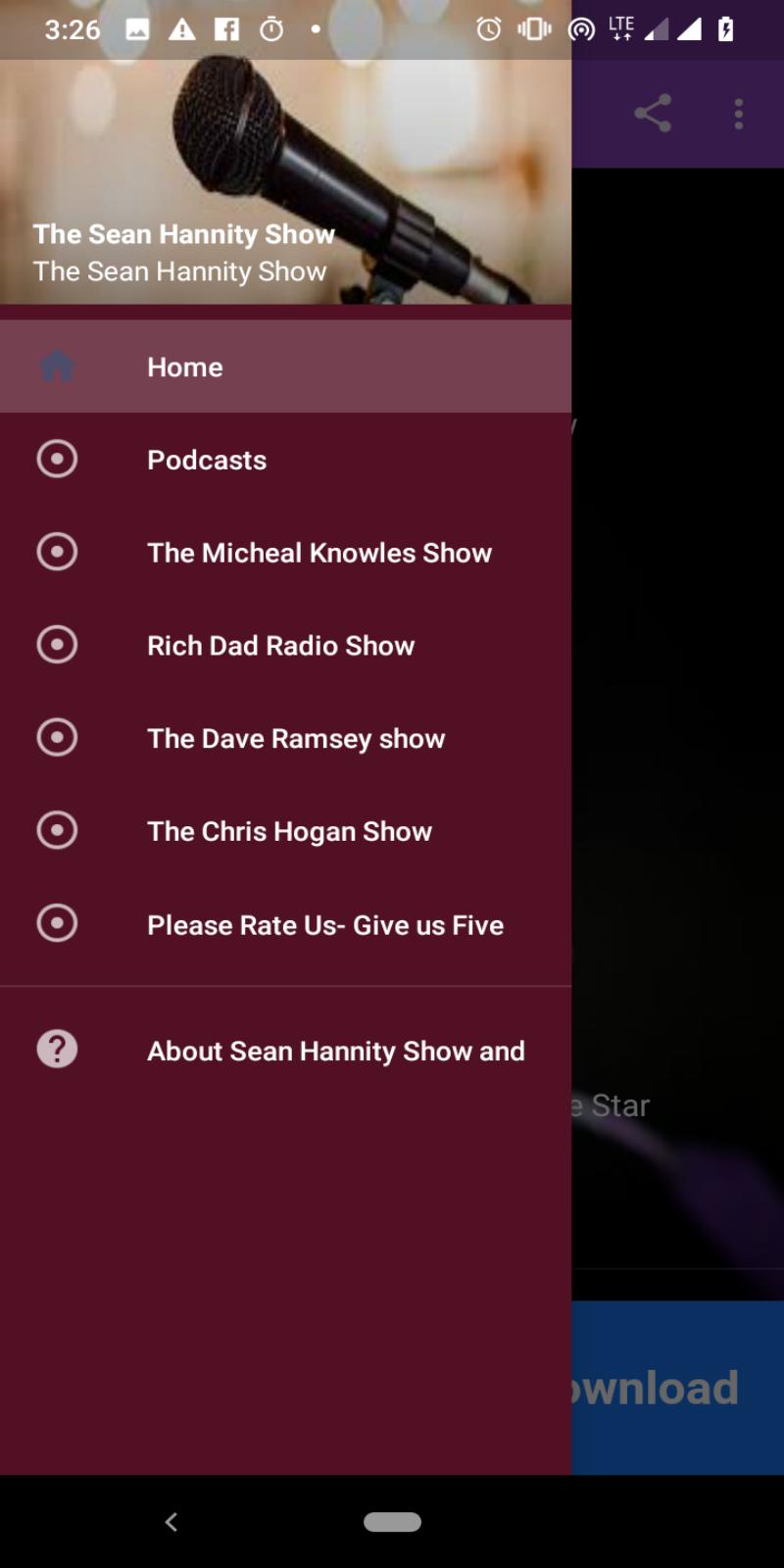This screenshot has width=784, height=1568.
Task: Tap the circle icon beside Please Rate Us
Action: (57, 923)
